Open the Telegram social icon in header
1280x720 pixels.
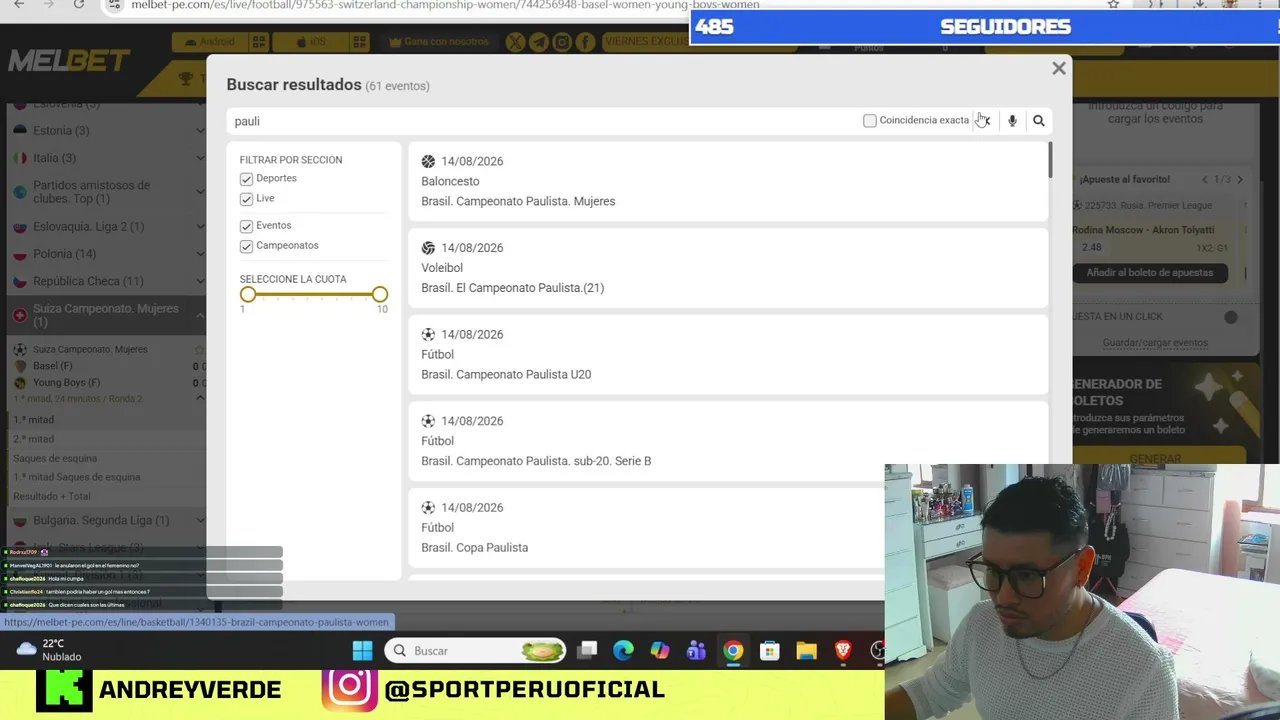coord(539,42)
